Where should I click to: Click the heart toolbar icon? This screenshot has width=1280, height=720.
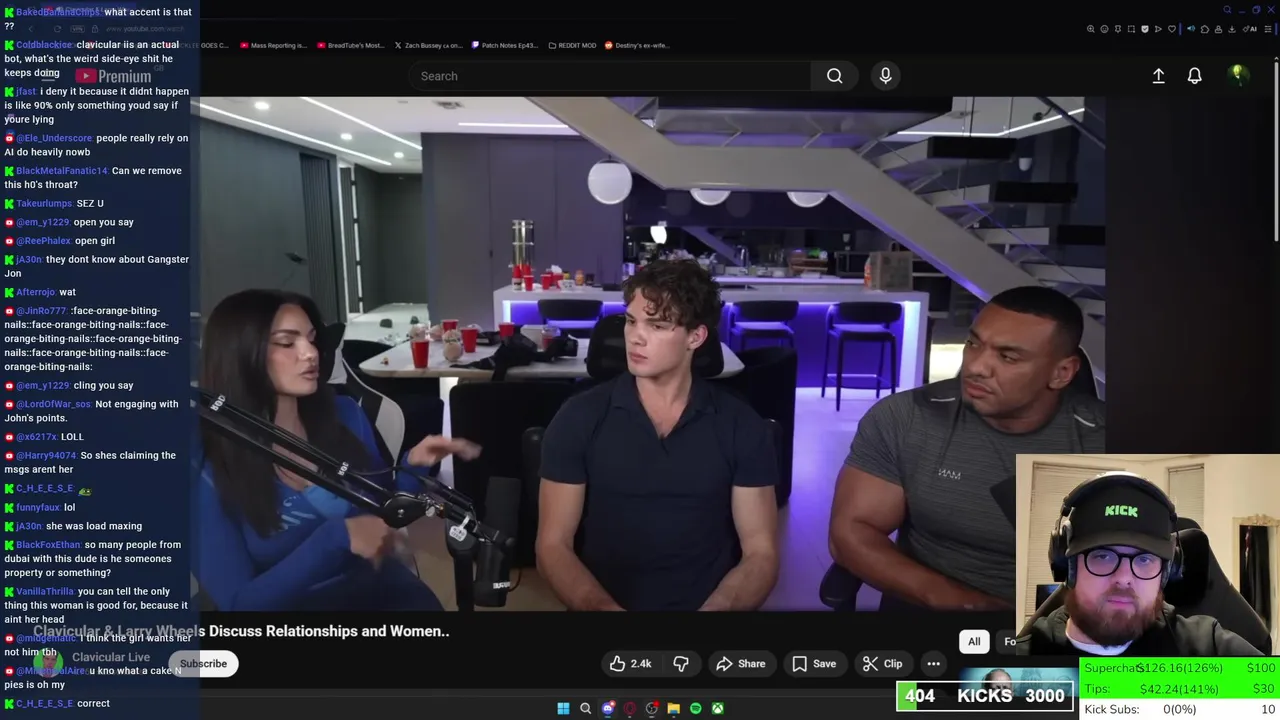[1172, 29]
